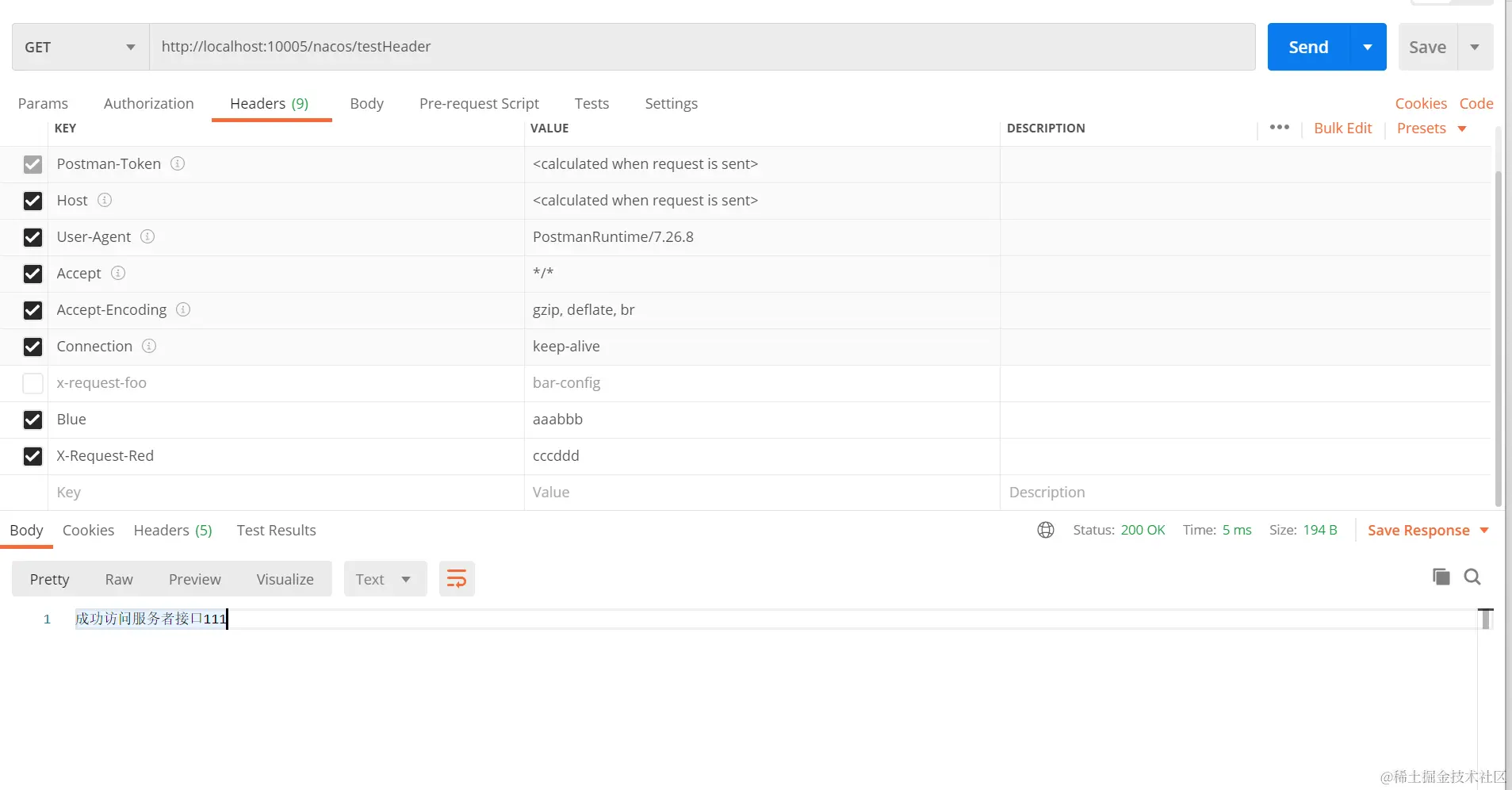Search within the response body
This screenshot has height=790, width=1512.
(x=1472, y=577)
